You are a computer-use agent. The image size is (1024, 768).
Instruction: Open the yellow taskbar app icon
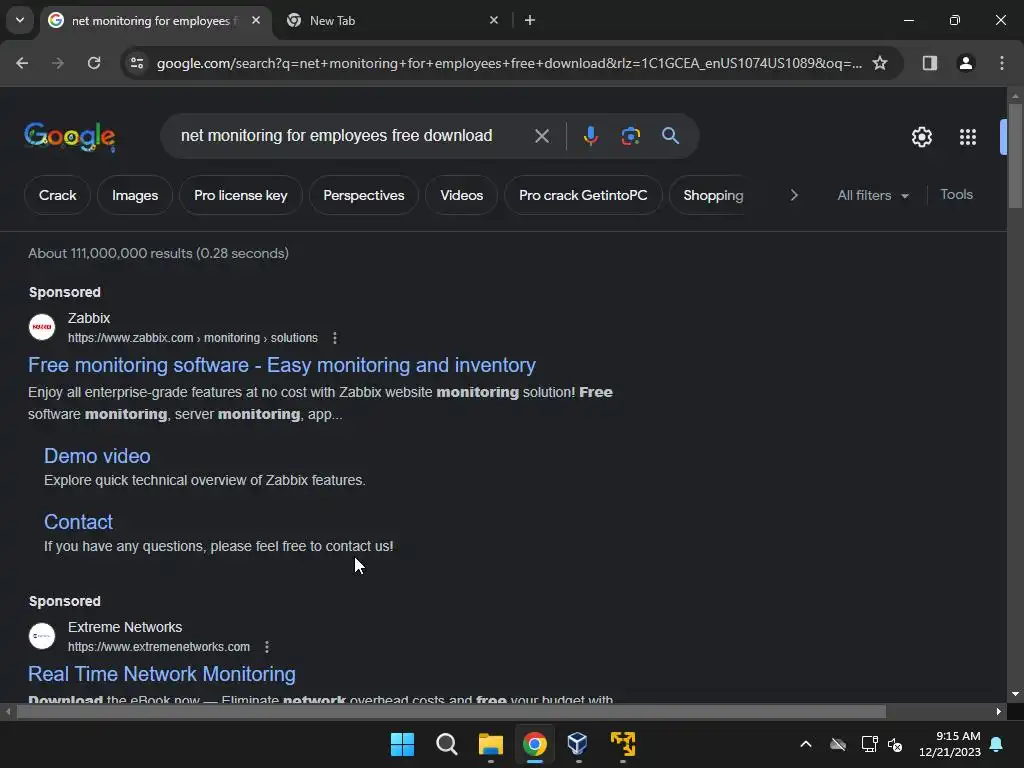[x=622, y=744]
